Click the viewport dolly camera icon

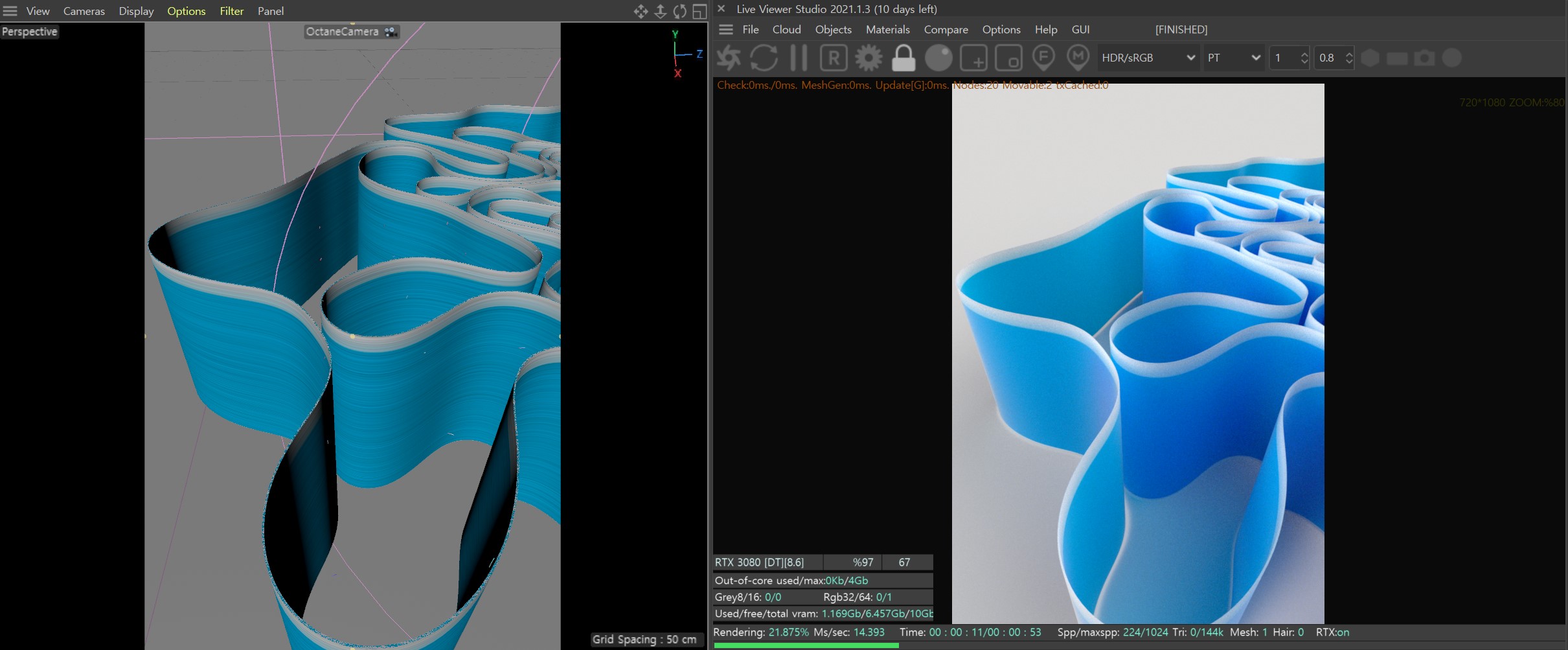[x=660, y=11]
